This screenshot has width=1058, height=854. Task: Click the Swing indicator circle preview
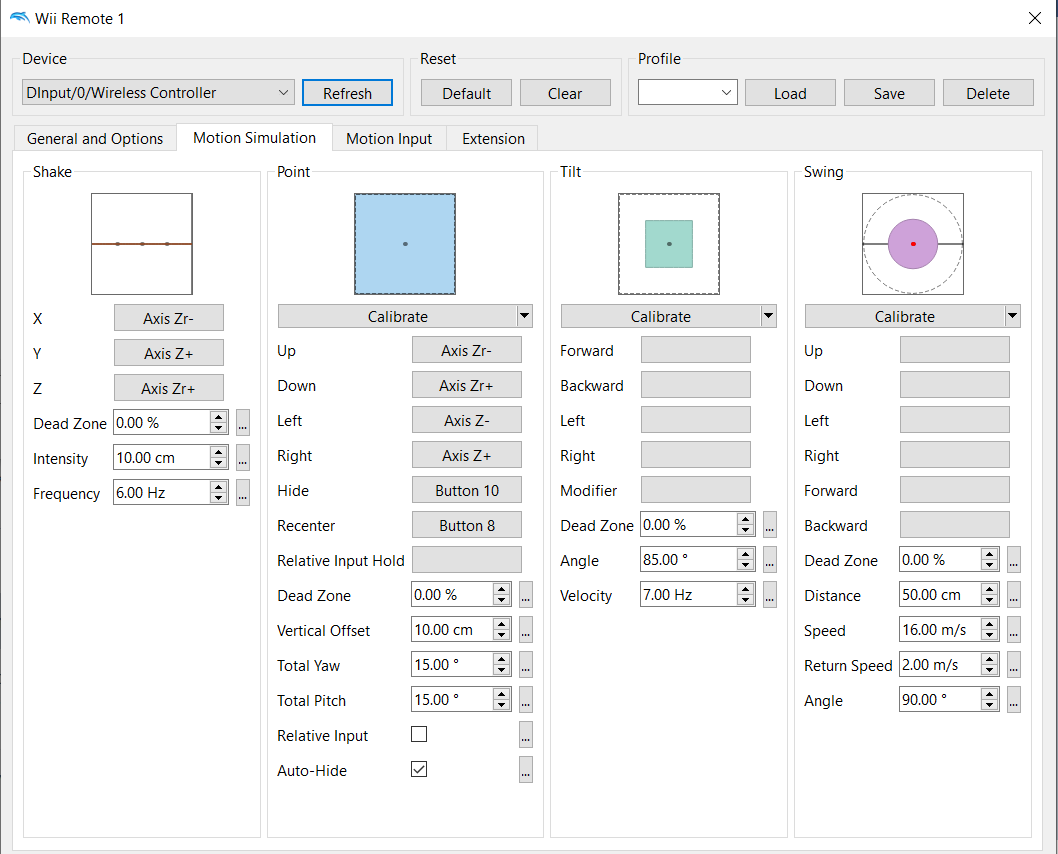click(913, 244)
